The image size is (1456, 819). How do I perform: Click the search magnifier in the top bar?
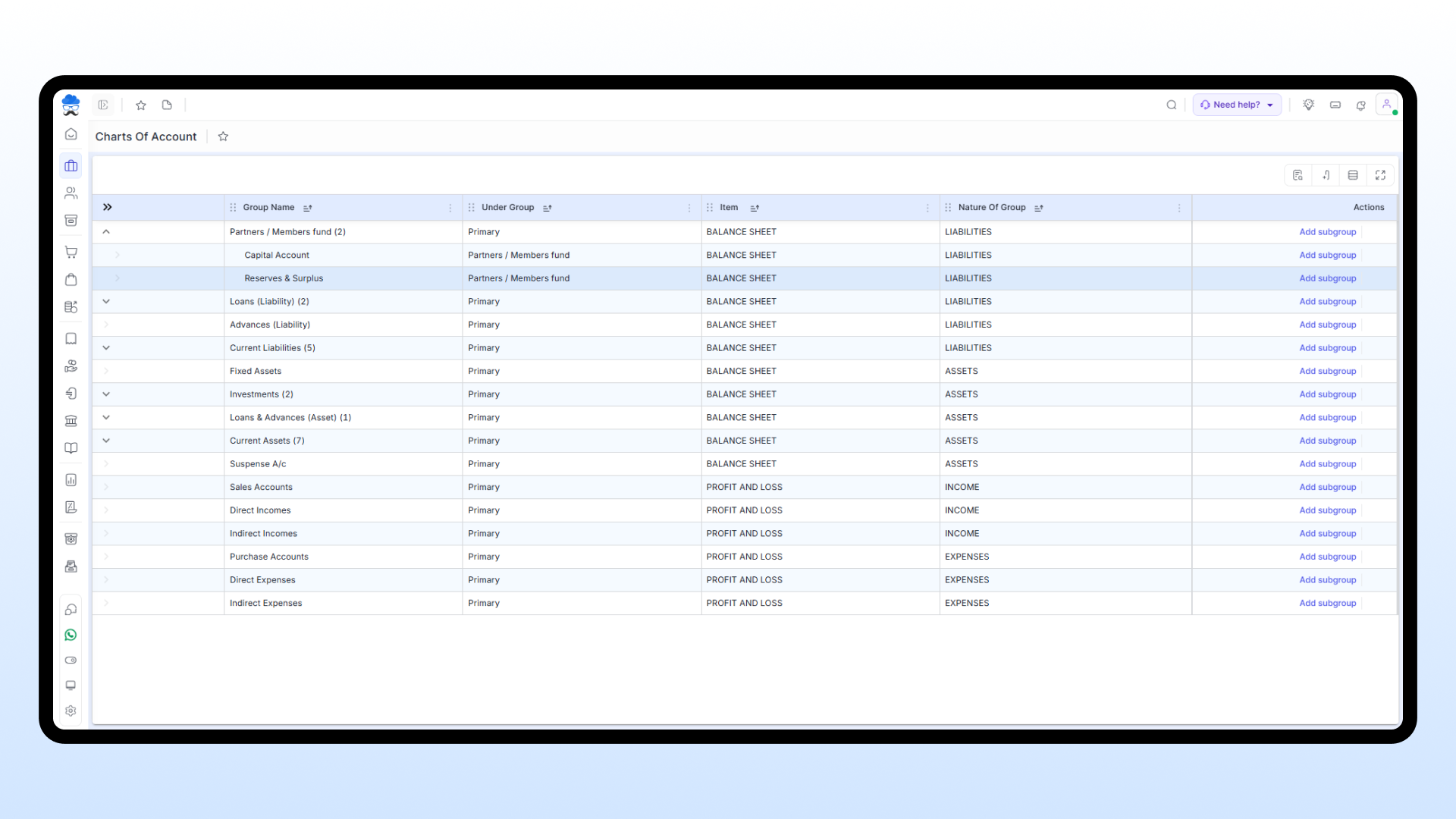click(1172, 105)
